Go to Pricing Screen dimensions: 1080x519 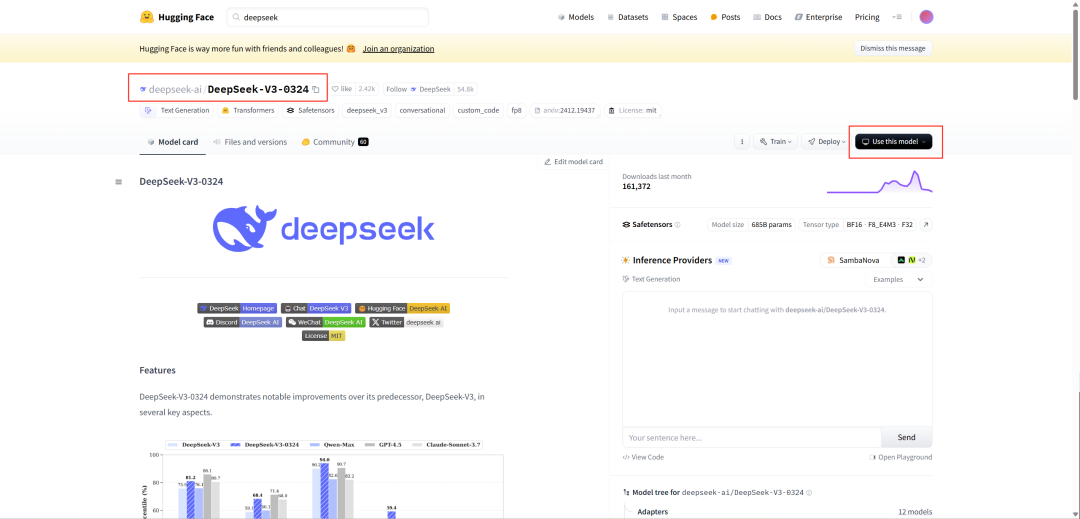point(867,17)
